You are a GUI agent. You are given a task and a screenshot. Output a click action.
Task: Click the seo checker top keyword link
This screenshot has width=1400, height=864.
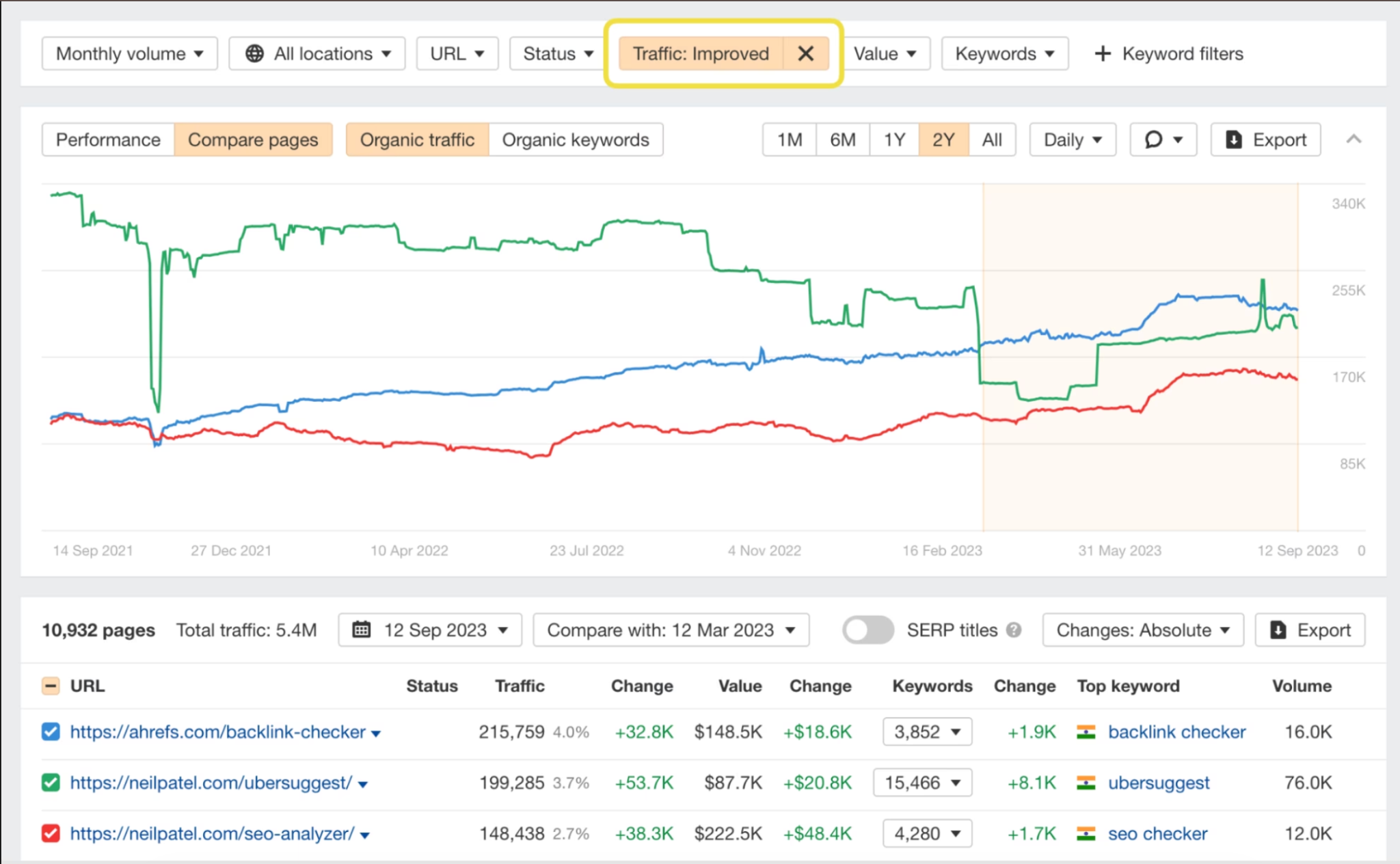point(1157,834)
